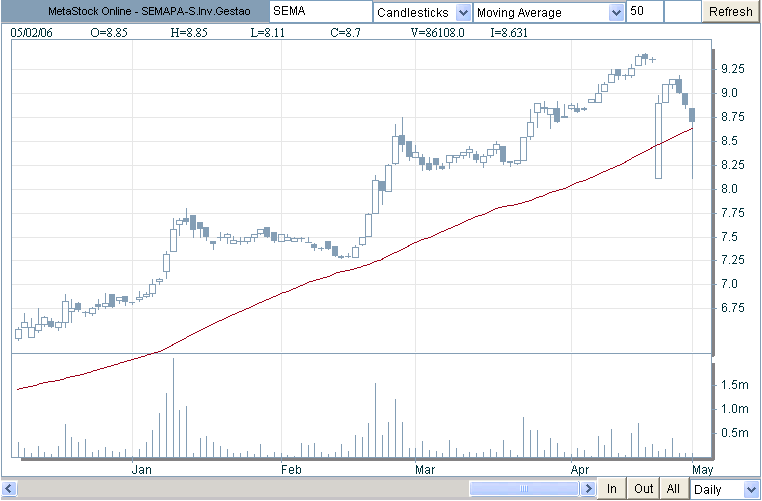Click the May date axis label
The width and height of the screenshot is (762, 501).
point(703,470)
